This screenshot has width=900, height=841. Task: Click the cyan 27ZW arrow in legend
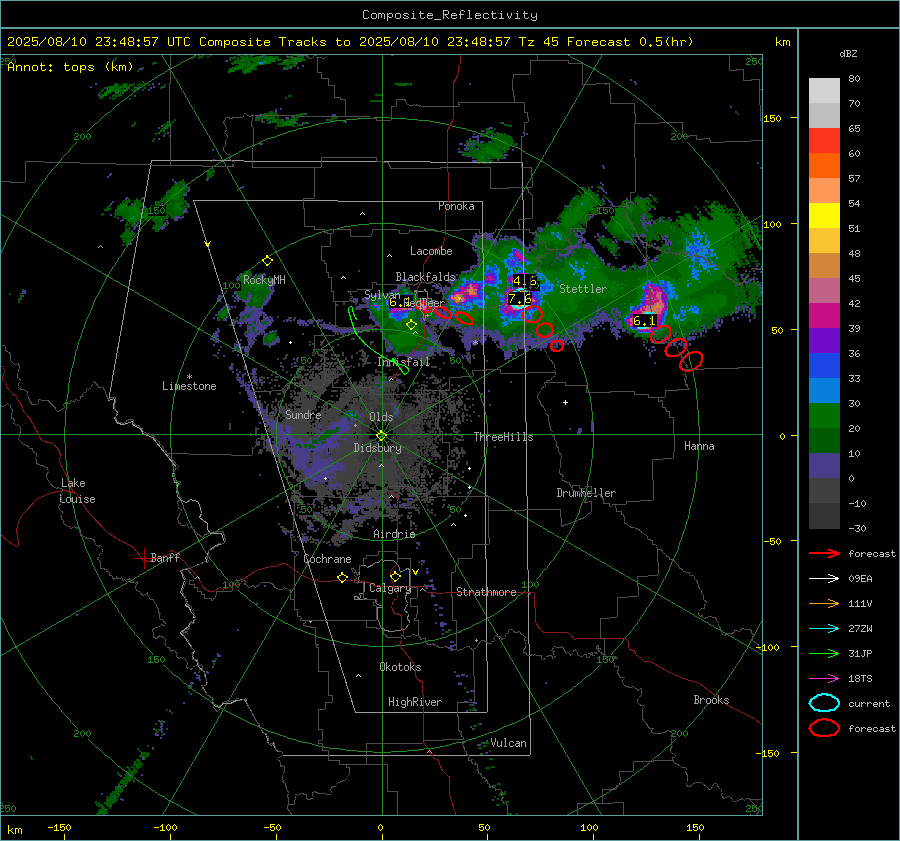824,629
